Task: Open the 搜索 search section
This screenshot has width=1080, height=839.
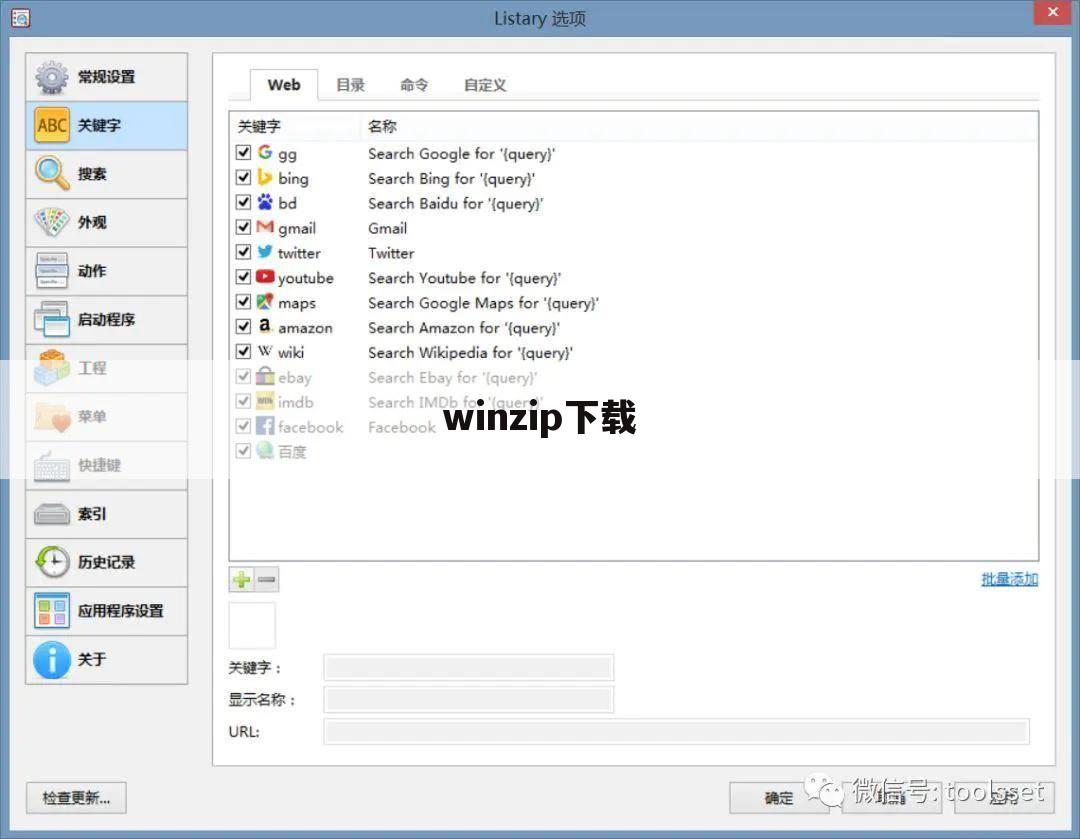Action: 106,174
